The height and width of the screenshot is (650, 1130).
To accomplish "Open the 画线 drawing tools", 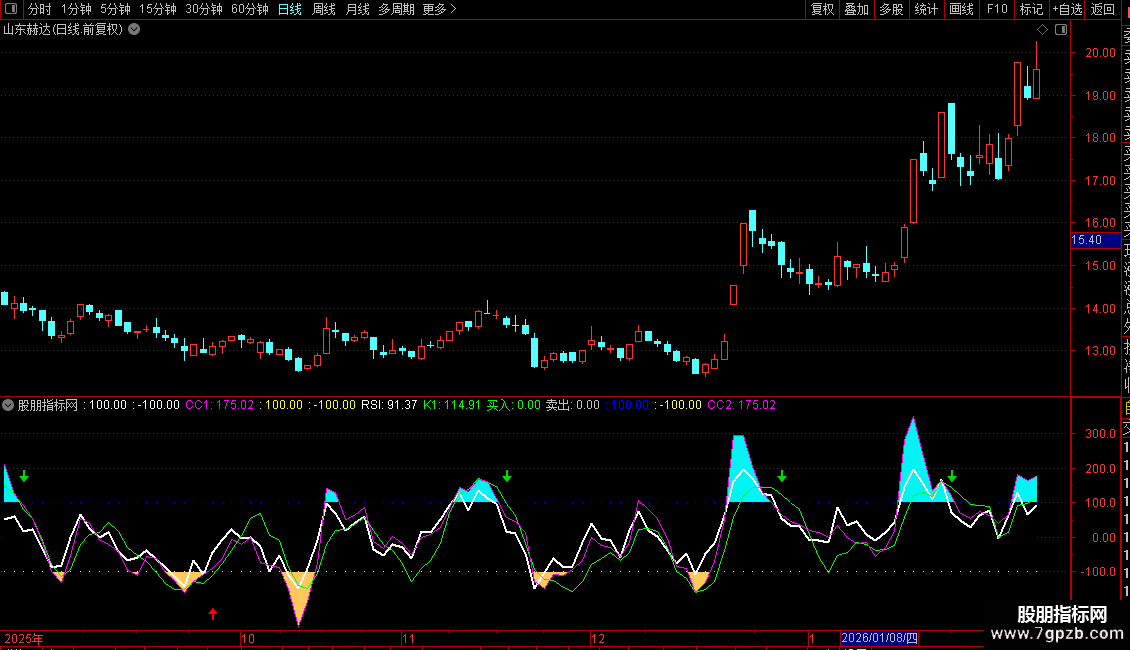I will [x=961, y=9].
